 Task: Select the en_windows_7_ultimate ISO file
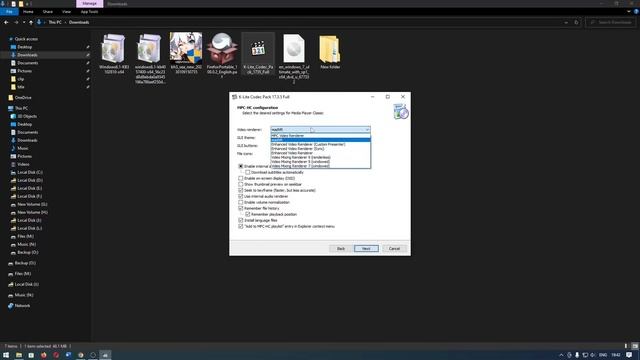[294, 58]
